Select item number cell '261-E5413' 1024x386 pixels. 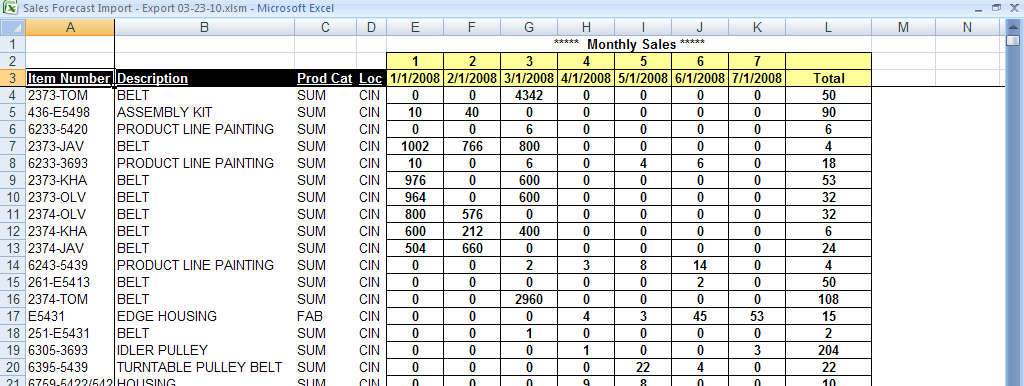pos(70,282)
